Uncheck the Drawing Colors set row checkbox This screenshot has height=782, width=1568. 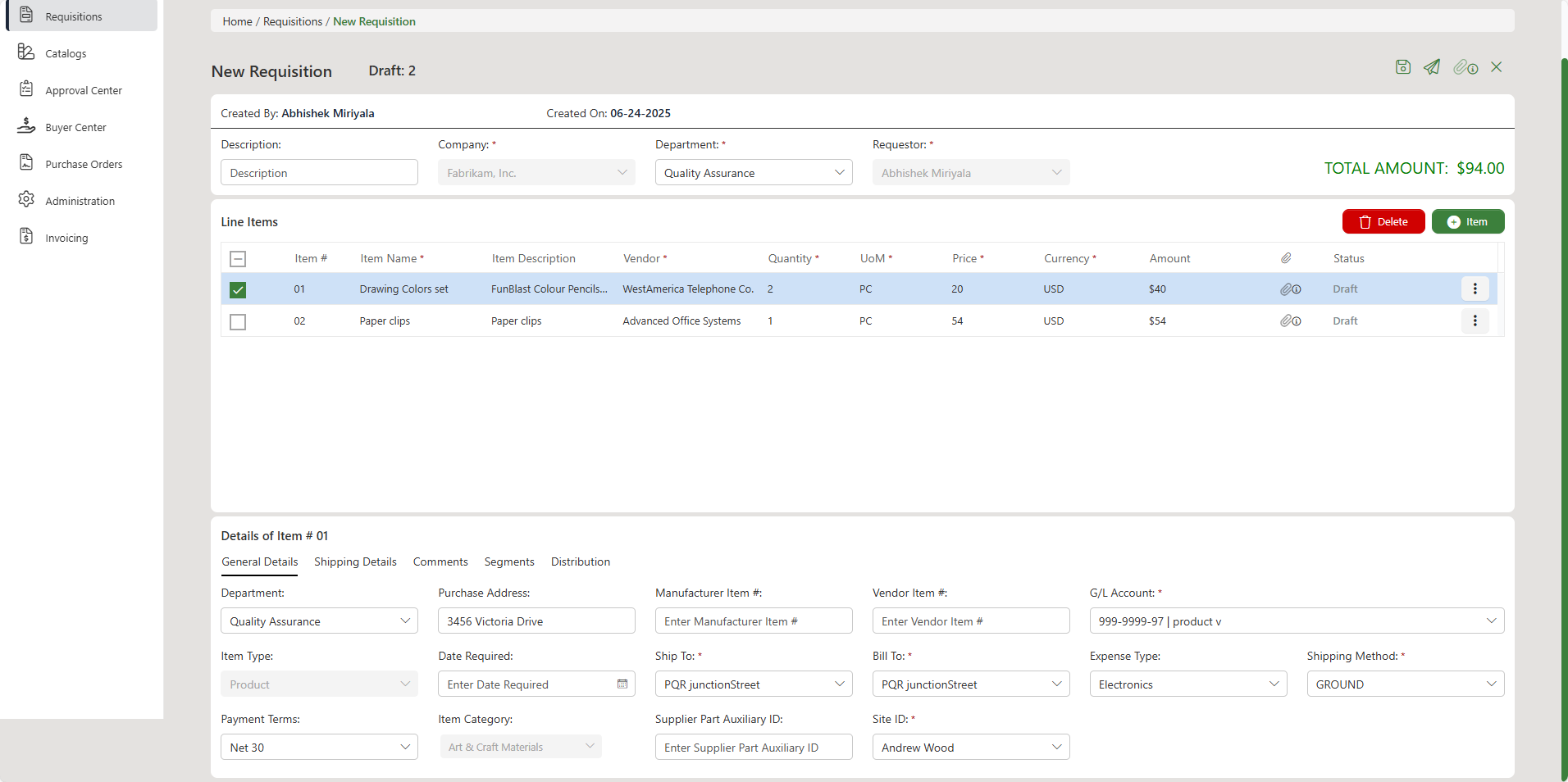coord(238,290)
